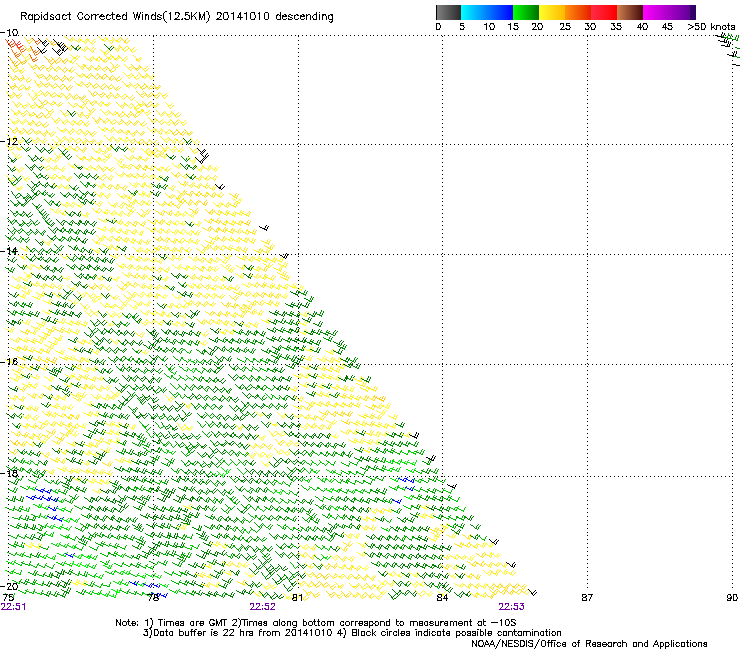Click the purple '22:53' time stamp
This screenshot has height=650, width=740.
point(512,607)
